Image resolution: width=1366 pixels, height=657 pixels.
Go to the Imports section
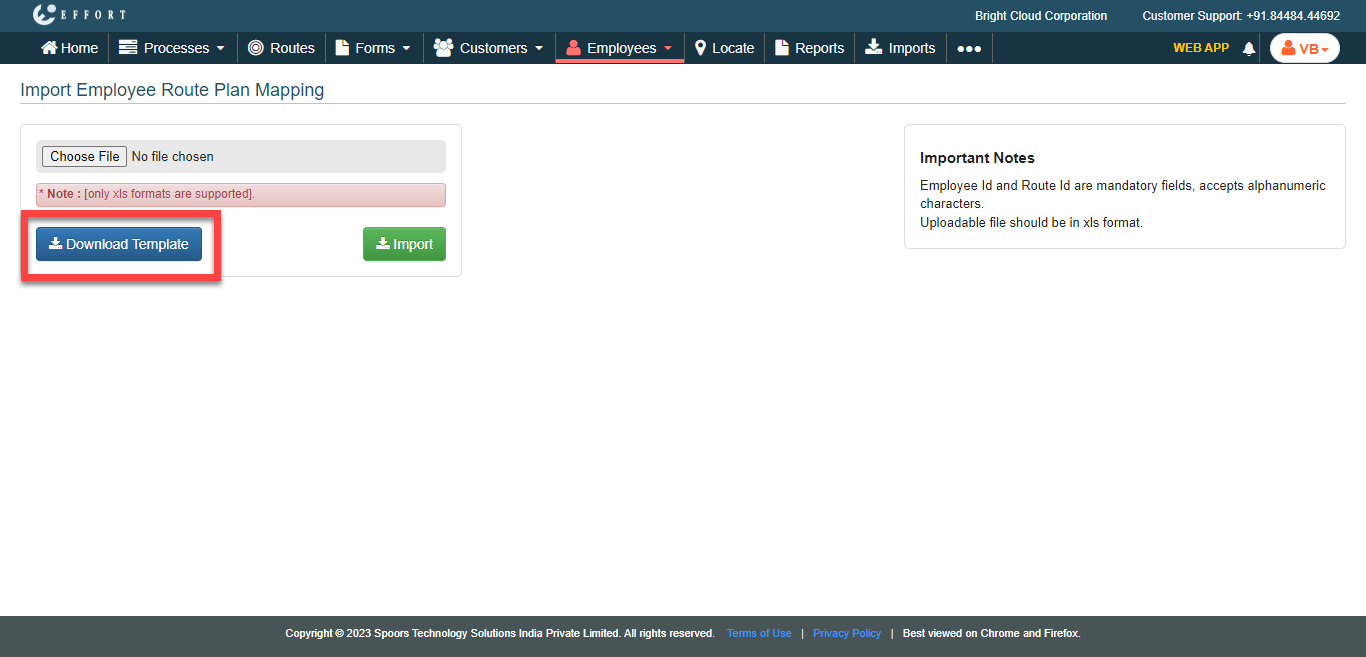(900, 48)
